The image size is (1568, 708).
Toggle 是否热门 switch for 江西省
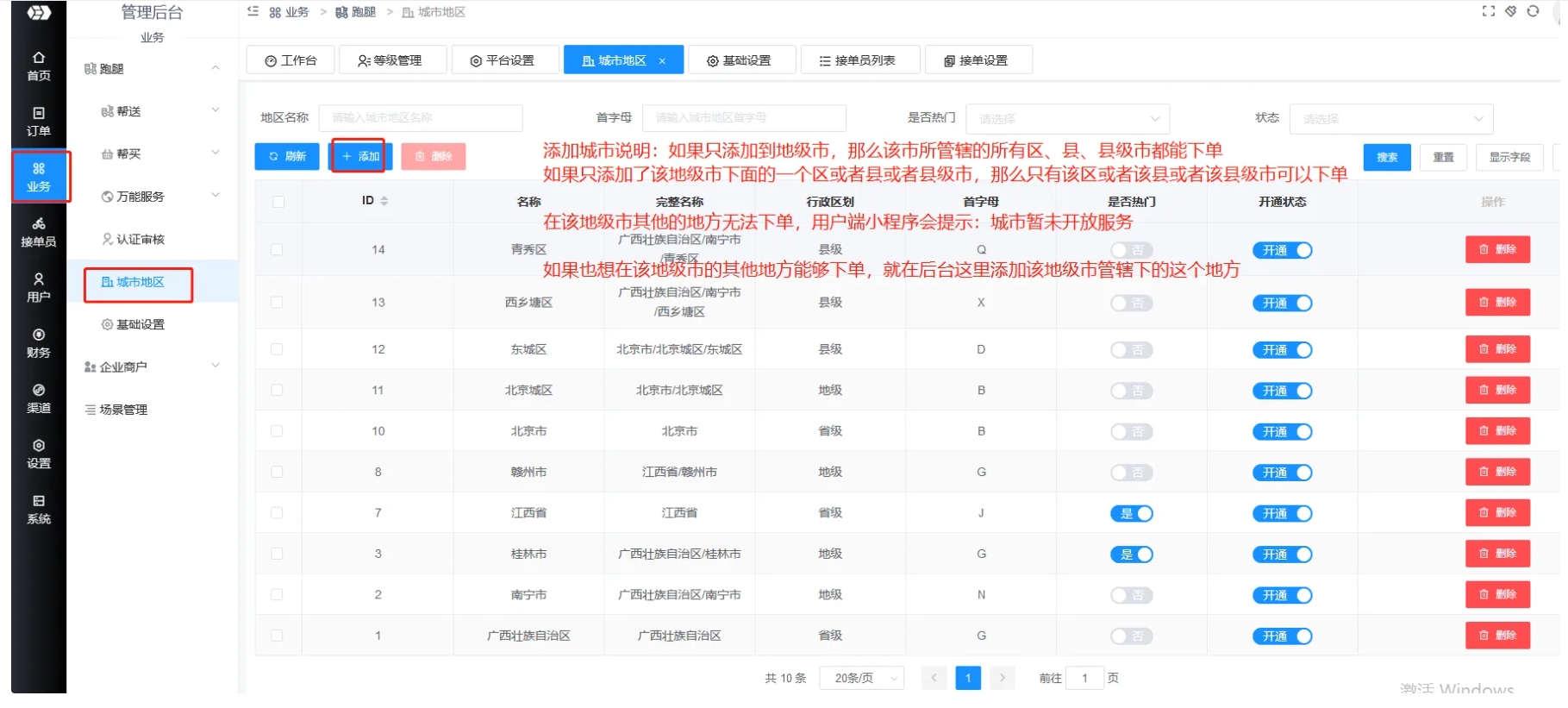(x=1131, y=514)
